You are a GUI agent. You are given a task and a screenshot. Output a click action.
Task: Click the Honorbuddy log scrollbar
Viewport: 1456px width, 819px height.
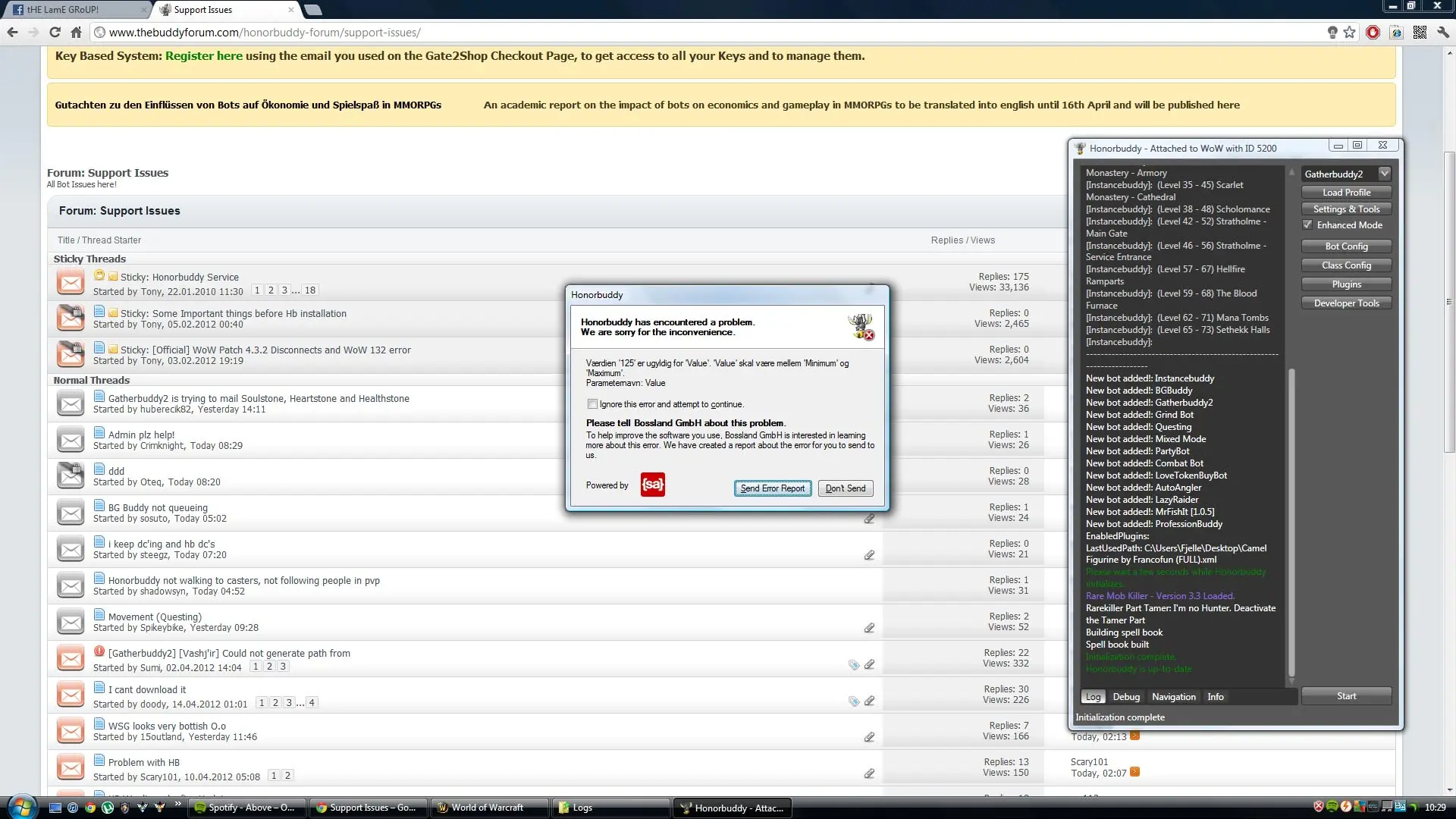pos(1291,523)
